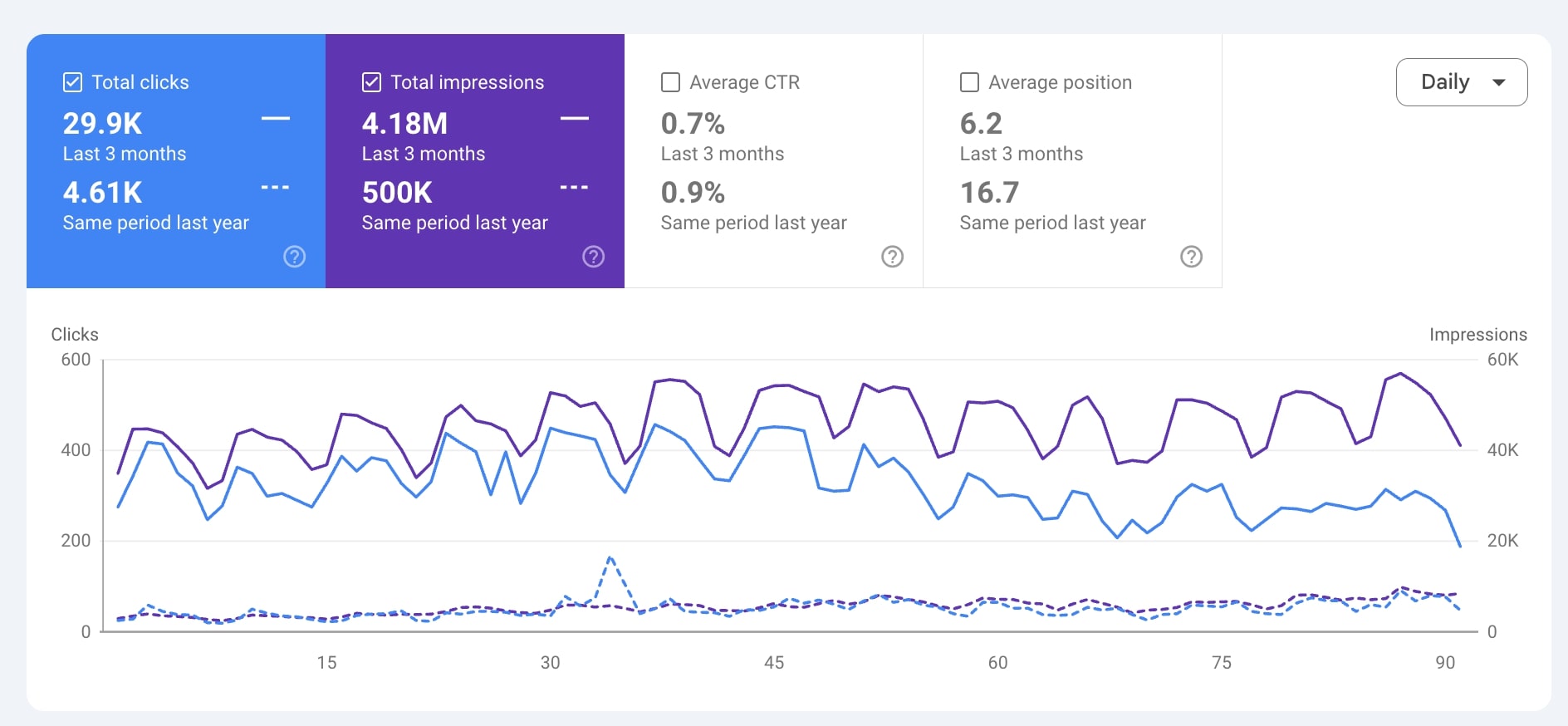Click dashed line legend in Total impressions
Image resolution: width=1568 pixels, height=726 pixels.
[575, 188]
